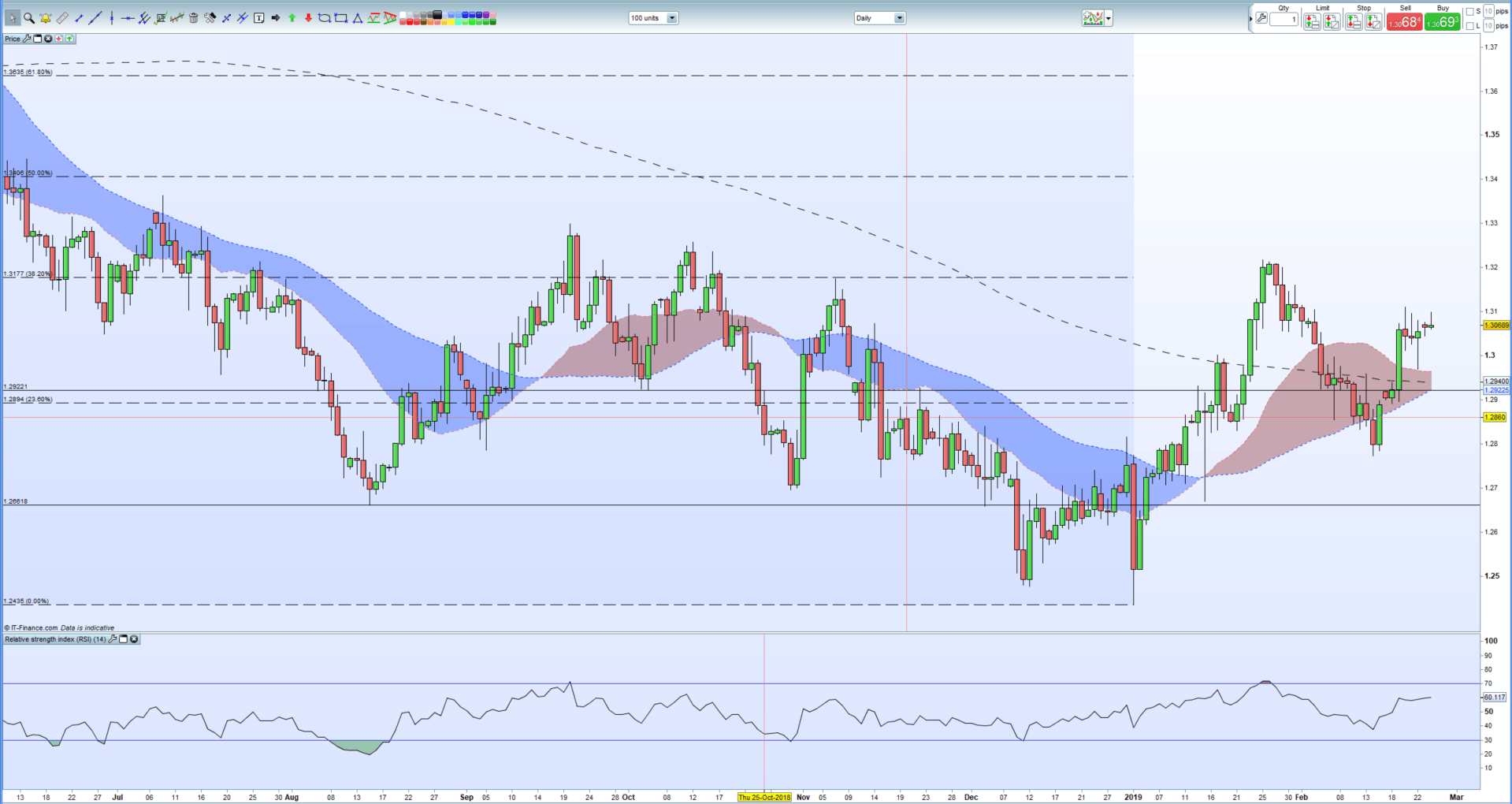Select the triangle drawing tool

click(357, 18)
